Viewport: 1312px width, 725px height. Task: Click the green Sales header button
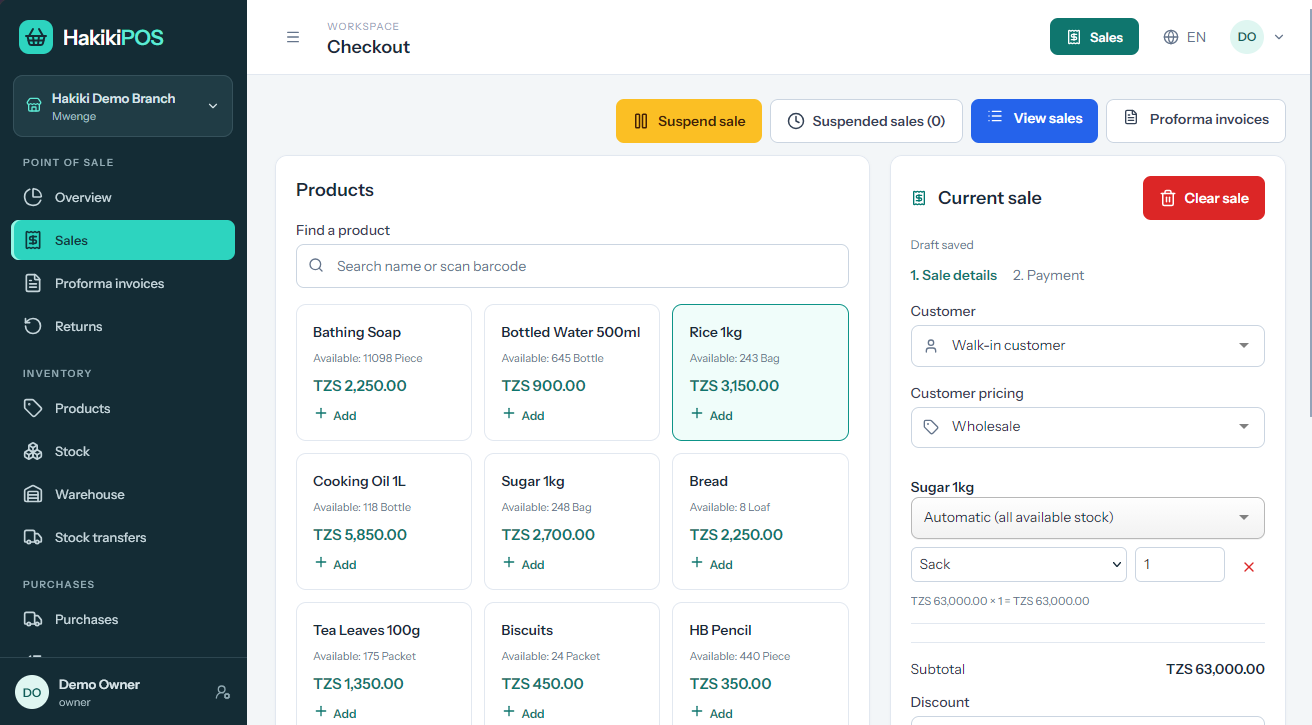click(1094, 37)
